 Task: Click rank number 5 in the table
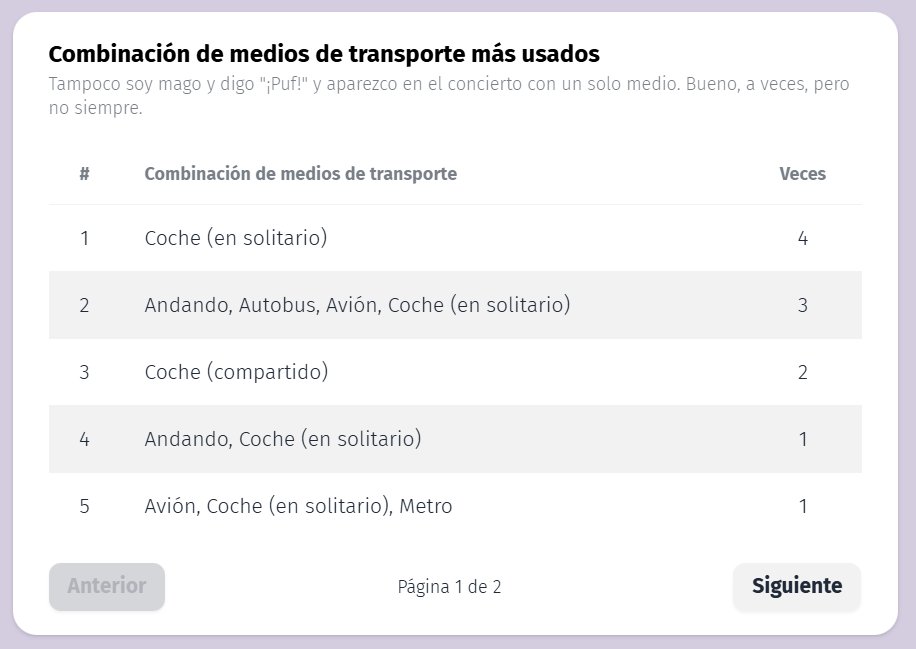[x=84, y=506]
